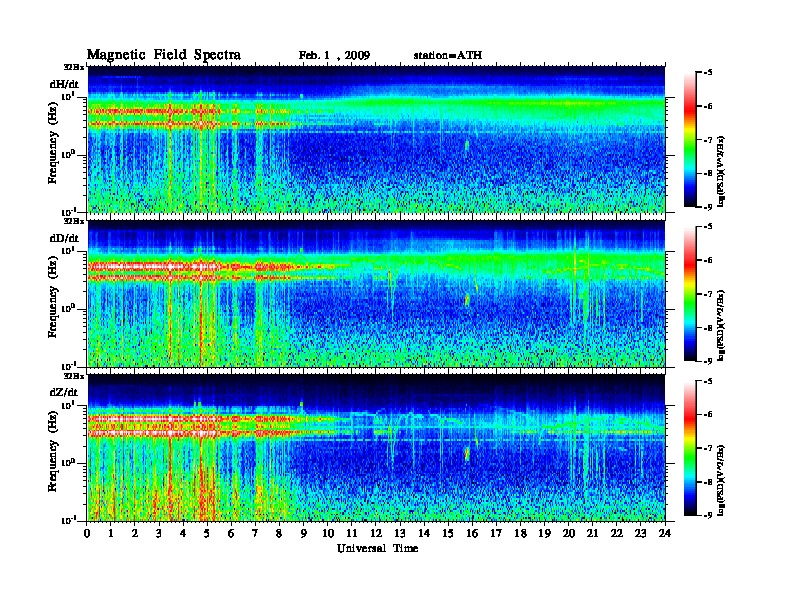Click the hour '1' tick label on time axis
Image resolution: width=792 pixels, height=612 pixels.
pos(111,534)
